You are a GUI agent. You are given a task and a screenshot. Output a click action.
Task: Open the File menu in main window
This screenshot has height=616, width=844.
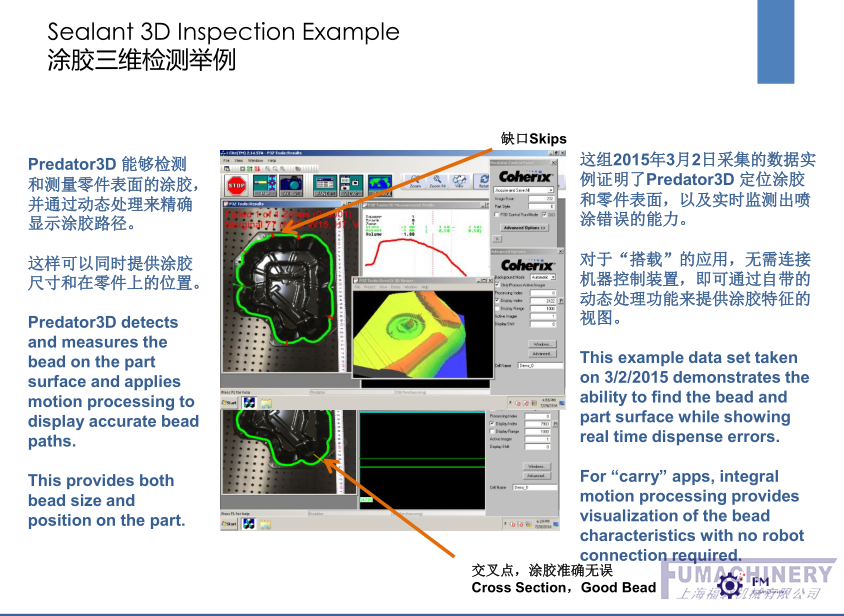(x=226, y=160)
